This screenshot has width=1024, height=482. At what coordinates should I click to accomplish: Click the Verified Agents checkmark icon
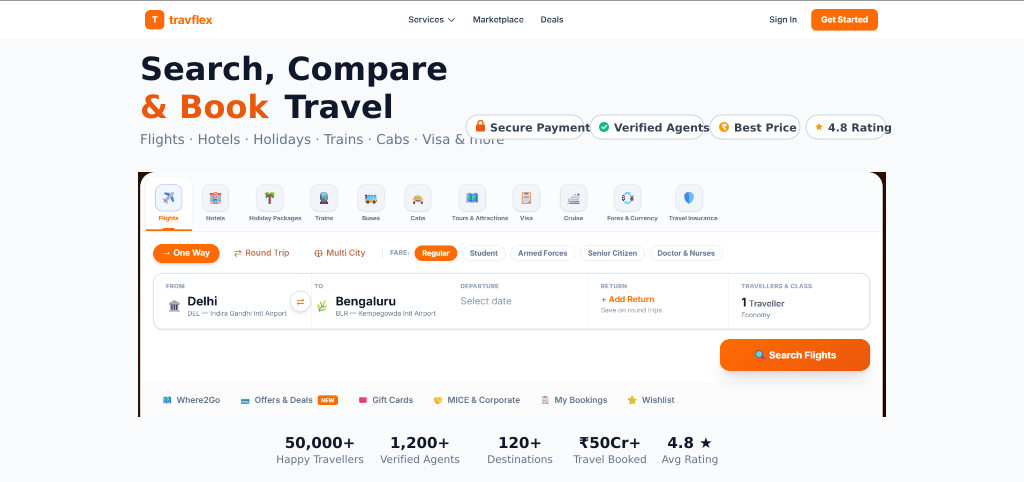coord(604,127)
